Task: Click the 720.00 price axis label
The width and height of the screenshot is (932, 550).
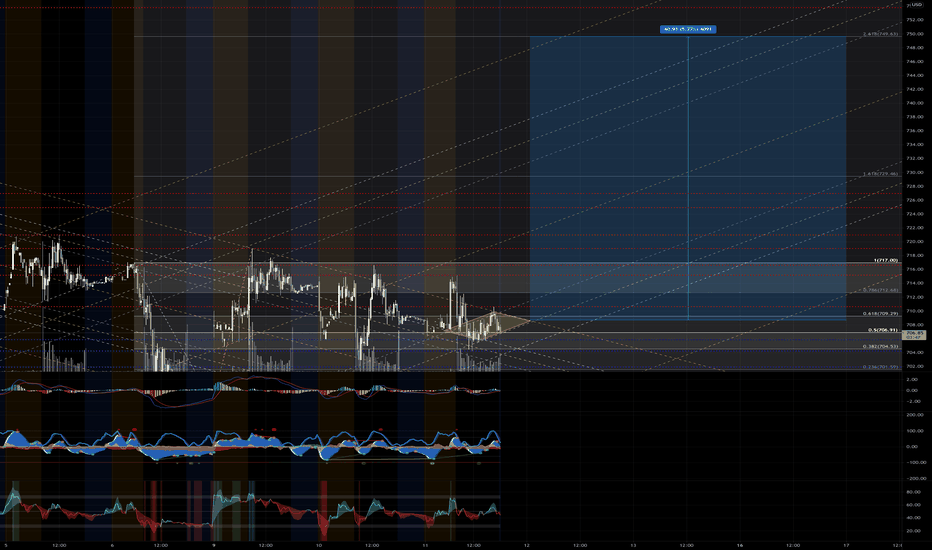Action: [x=914, y=242]
